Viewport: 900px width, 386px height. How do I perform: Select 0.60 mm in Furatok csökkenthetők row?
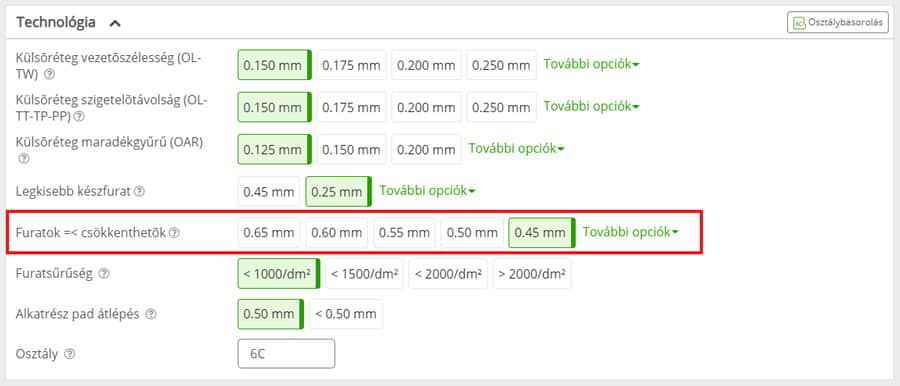tap(337, 233)
